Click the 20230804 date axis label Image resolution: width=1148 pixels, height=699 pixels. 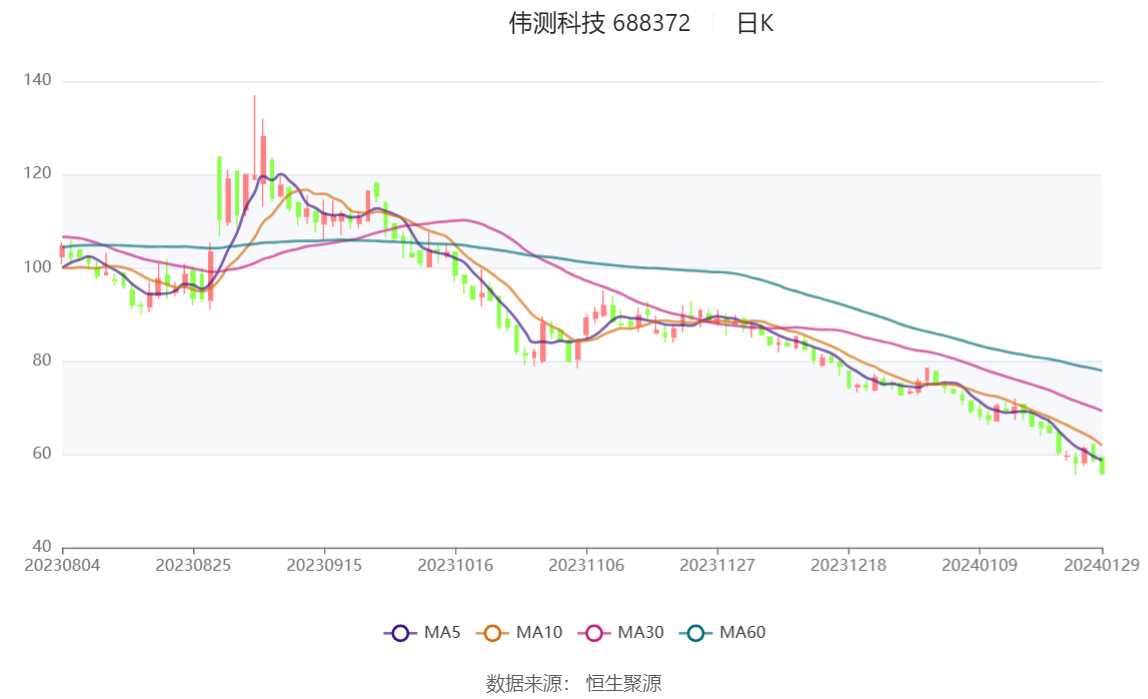click(62, 565)
